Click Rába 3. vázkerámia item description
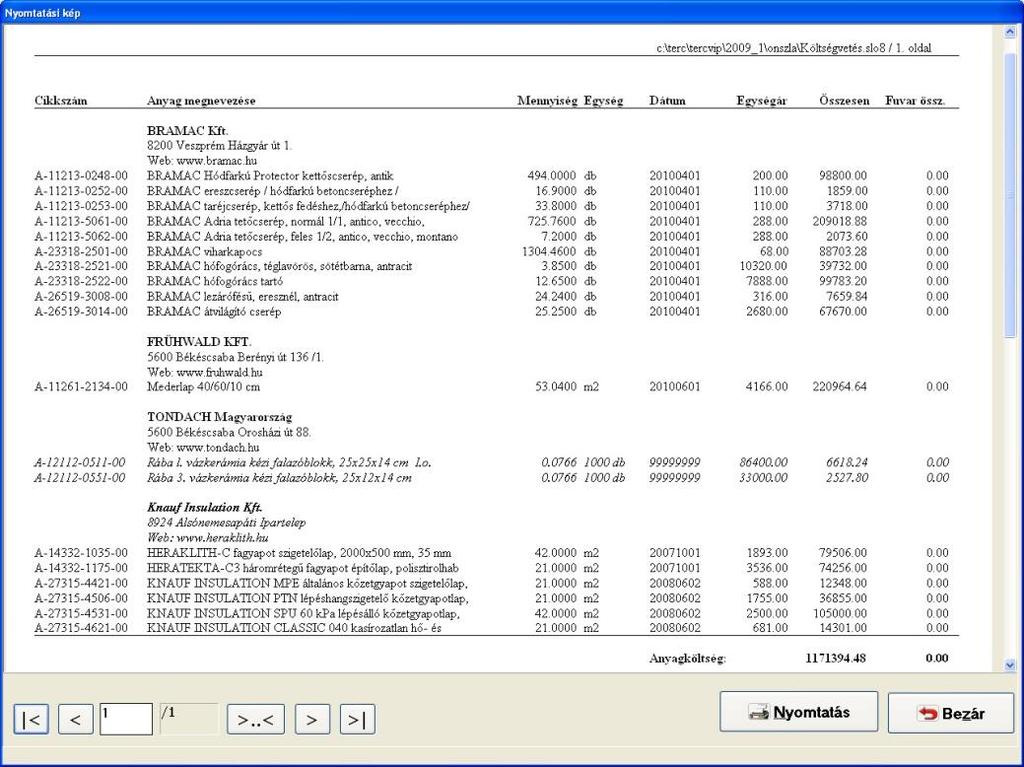 click(280, 478)
